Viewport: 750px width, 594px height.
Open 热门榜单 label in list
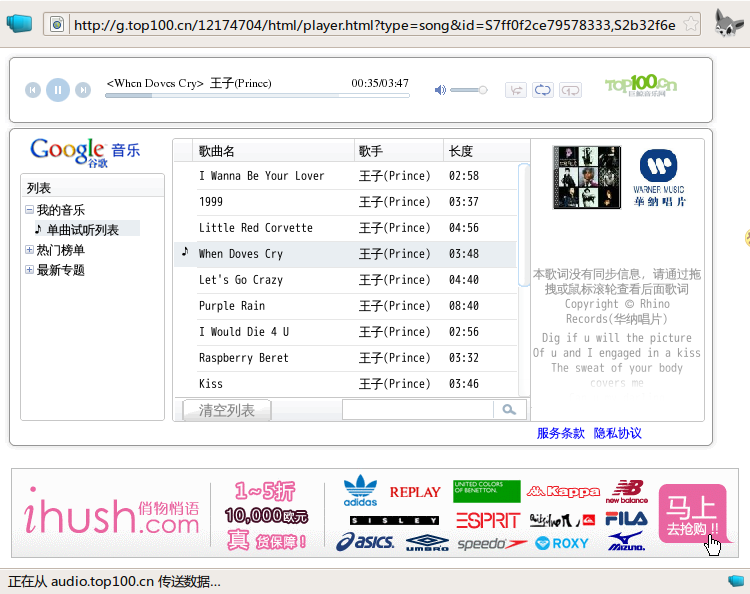pyautogui.click(x=61, y=250)
